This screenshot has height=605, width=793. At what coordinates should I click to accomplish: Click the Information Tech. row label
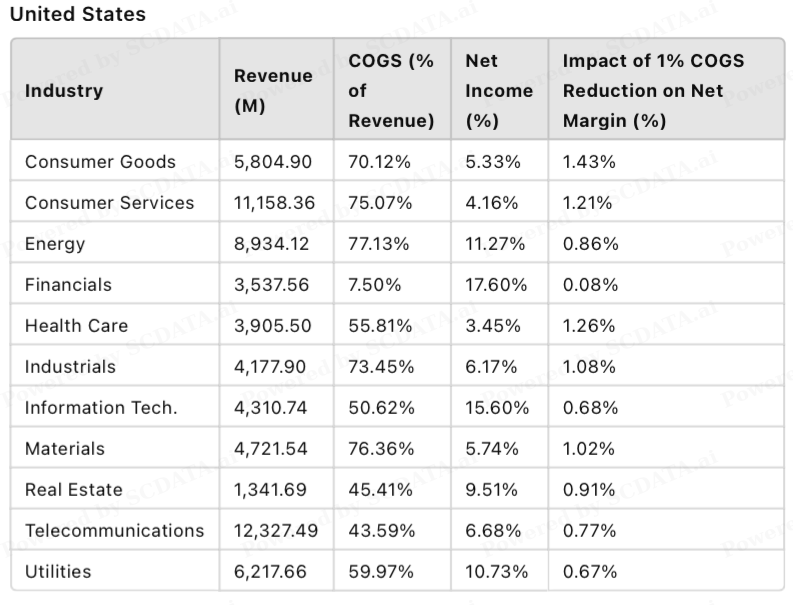click(x=101, y=408)
